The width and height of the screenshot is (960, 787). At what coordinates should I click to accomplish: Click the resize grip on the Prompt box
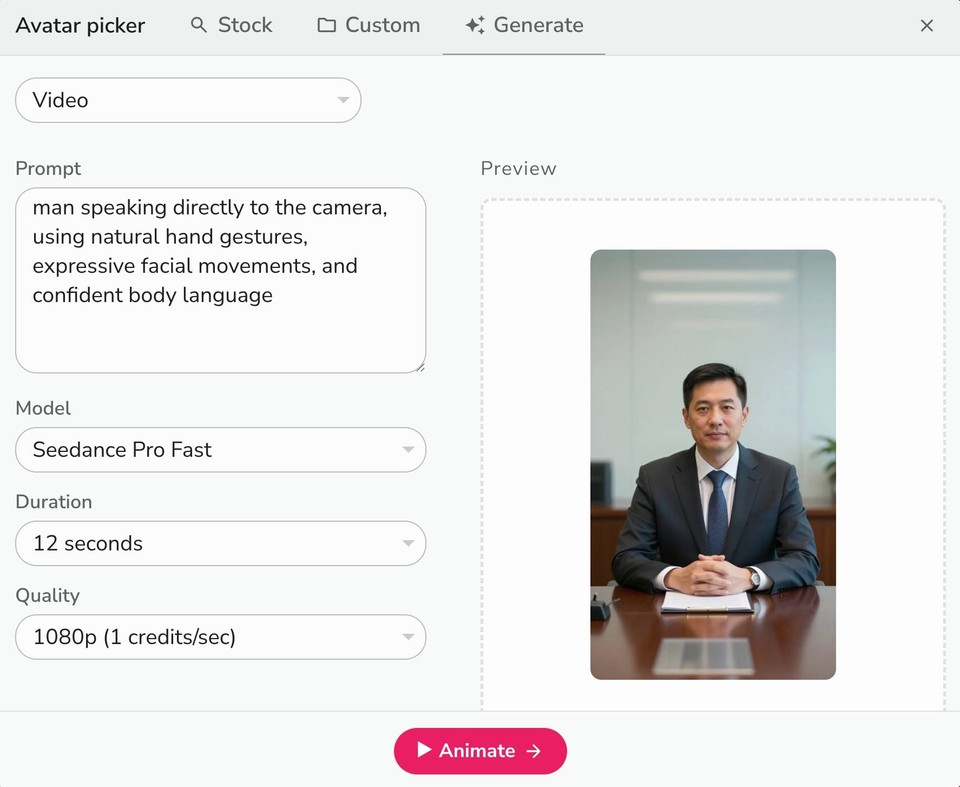click(x=420, y=366)
